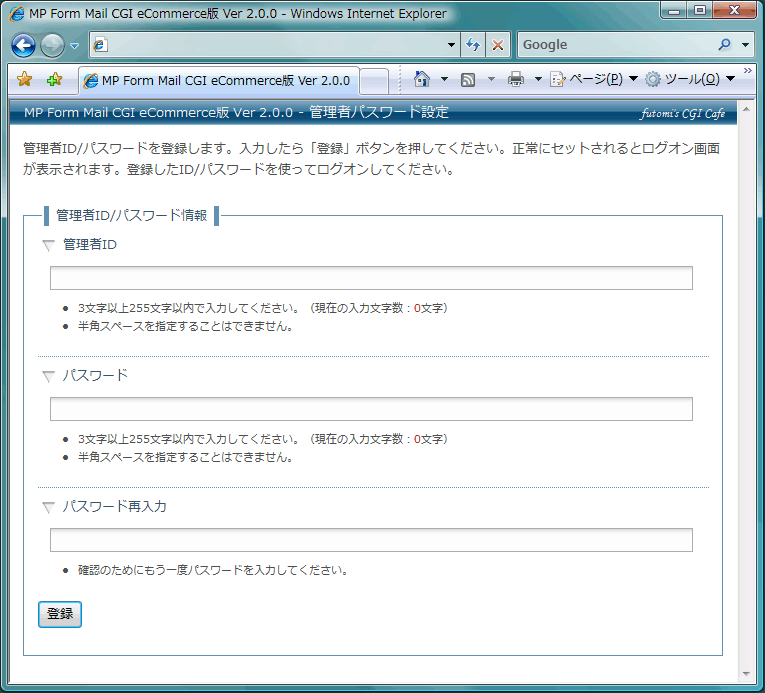765x693 pixels.
Task: Click the 登録 button
Action: [60, 614]
